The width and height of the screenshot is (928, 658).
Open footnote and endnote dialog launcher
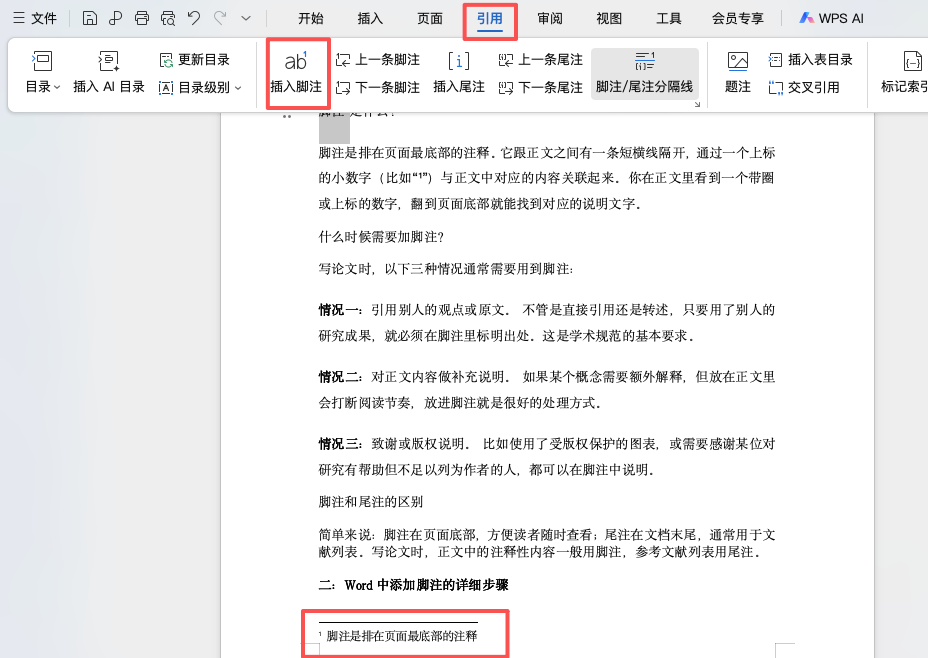(x=697, y=104)
